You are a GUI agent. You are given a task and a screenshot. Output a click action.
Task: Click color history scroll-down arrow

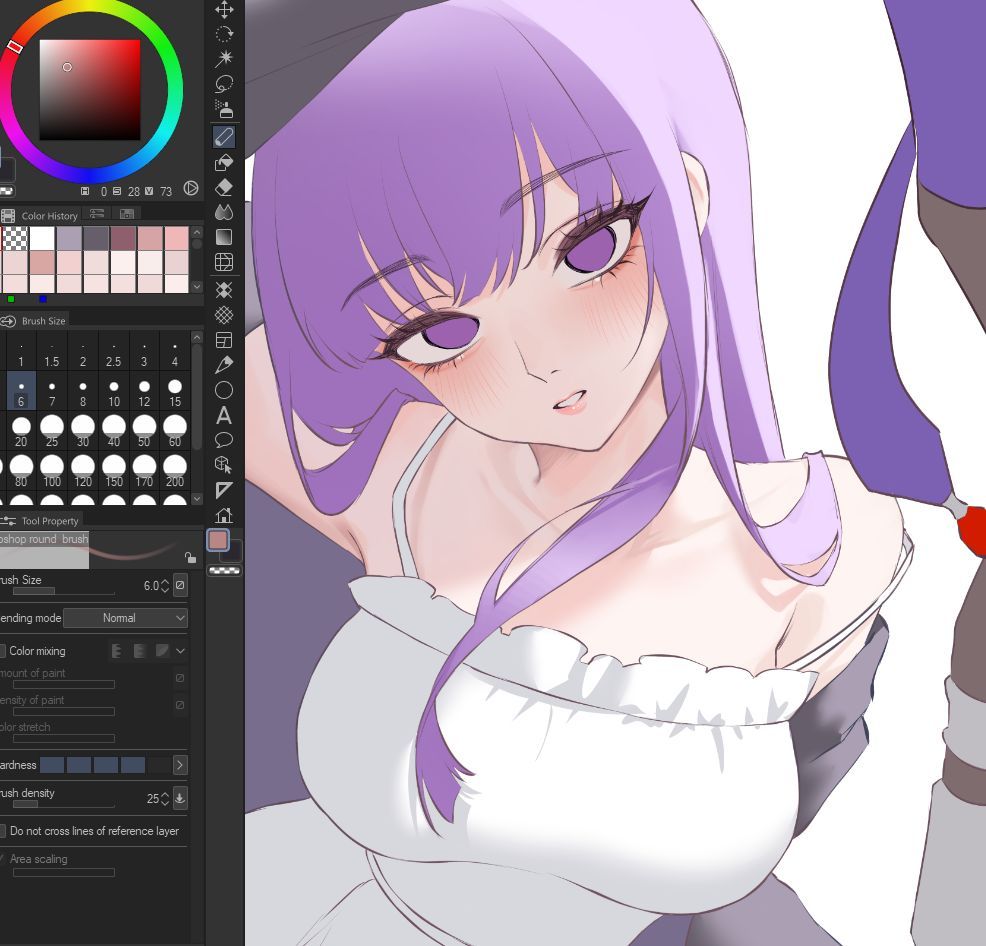point(197,287)
